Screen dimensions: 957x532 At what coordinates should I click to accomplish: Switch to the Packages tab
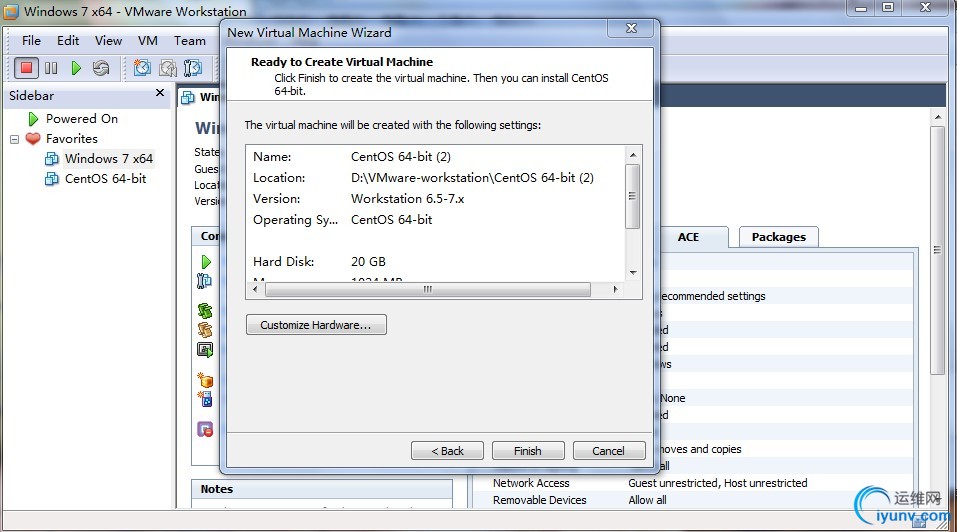[778, 237]
